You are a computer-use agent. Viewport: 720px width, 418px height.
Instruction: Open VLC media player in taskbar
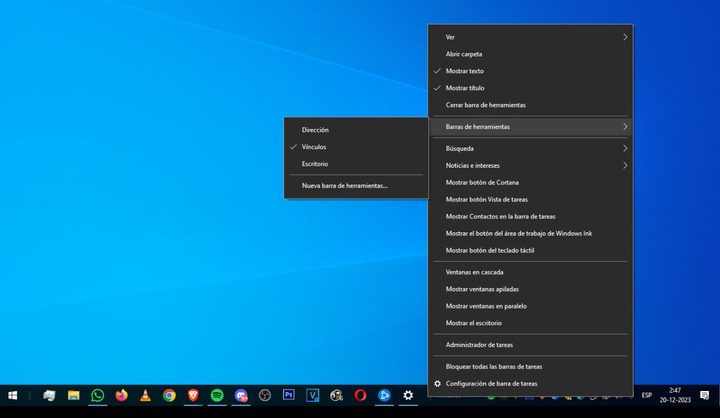pos(146,396)
